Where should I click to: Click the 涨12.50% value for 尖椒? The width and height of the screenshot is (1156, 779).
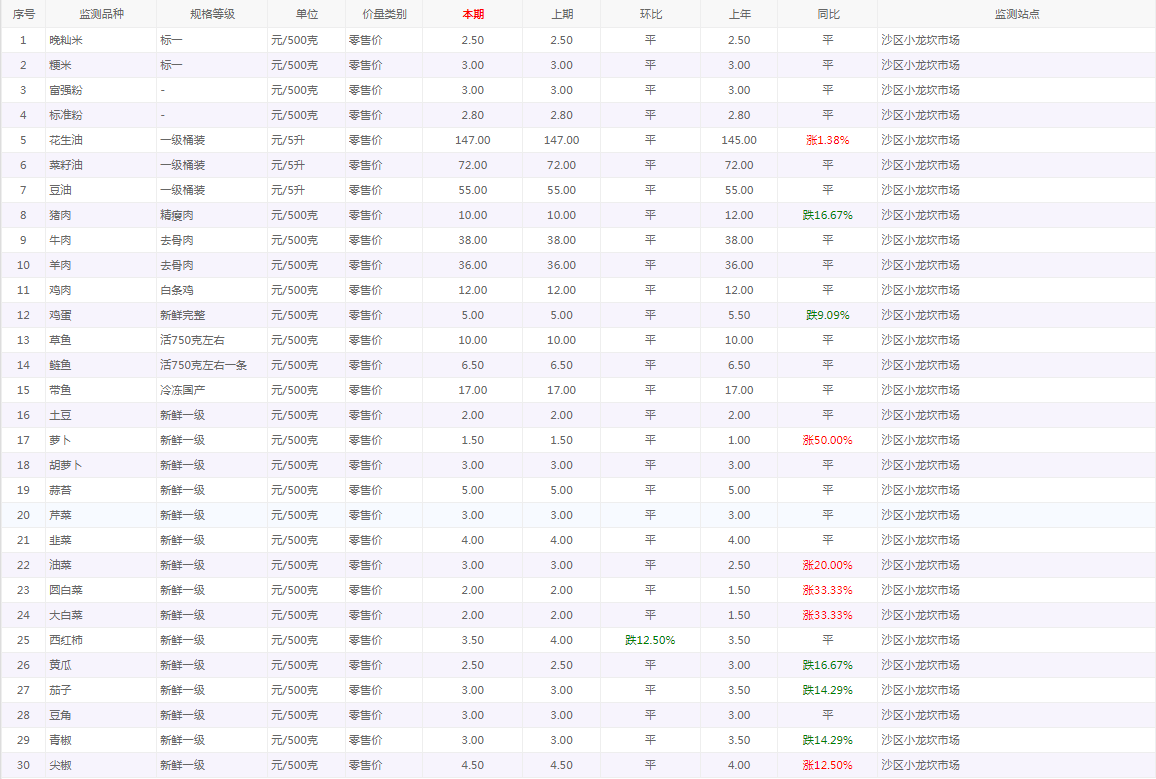click(828, 766)
